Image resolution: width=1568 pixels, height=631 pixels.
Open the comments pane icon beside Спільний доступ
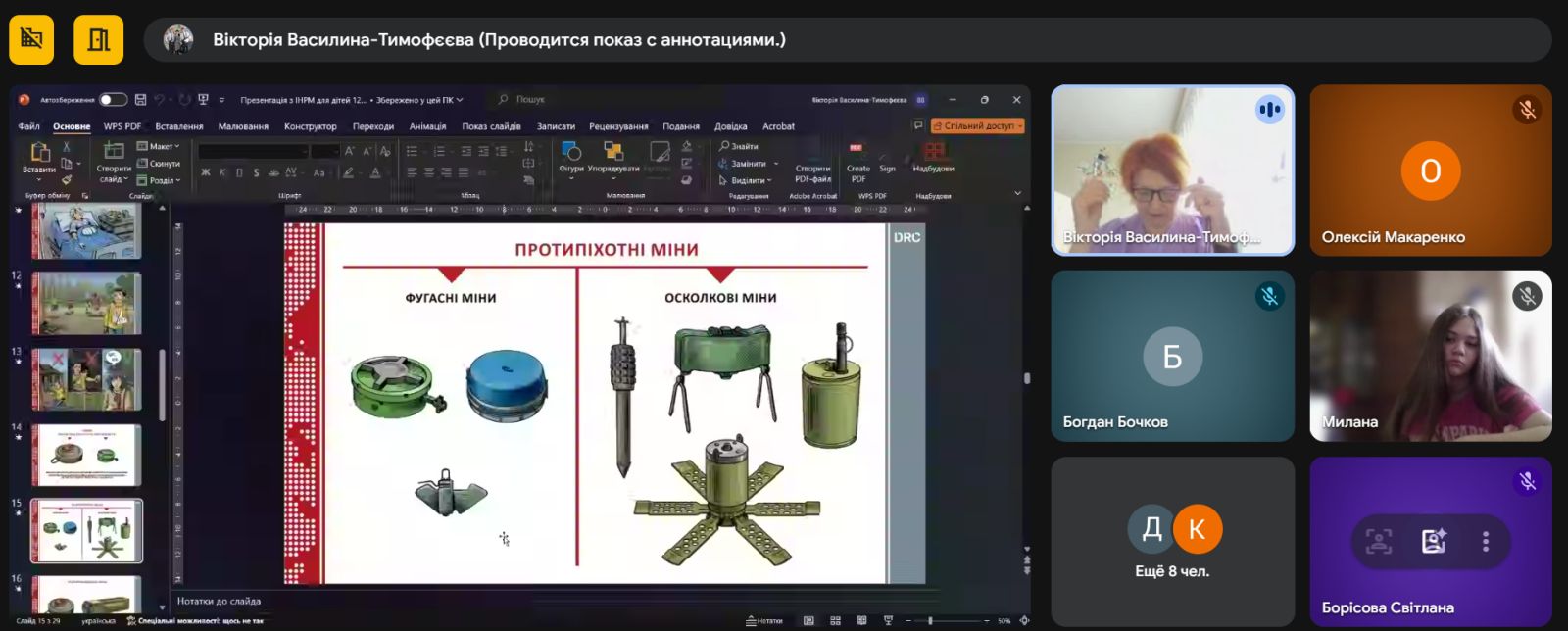(x=918, y=125)
